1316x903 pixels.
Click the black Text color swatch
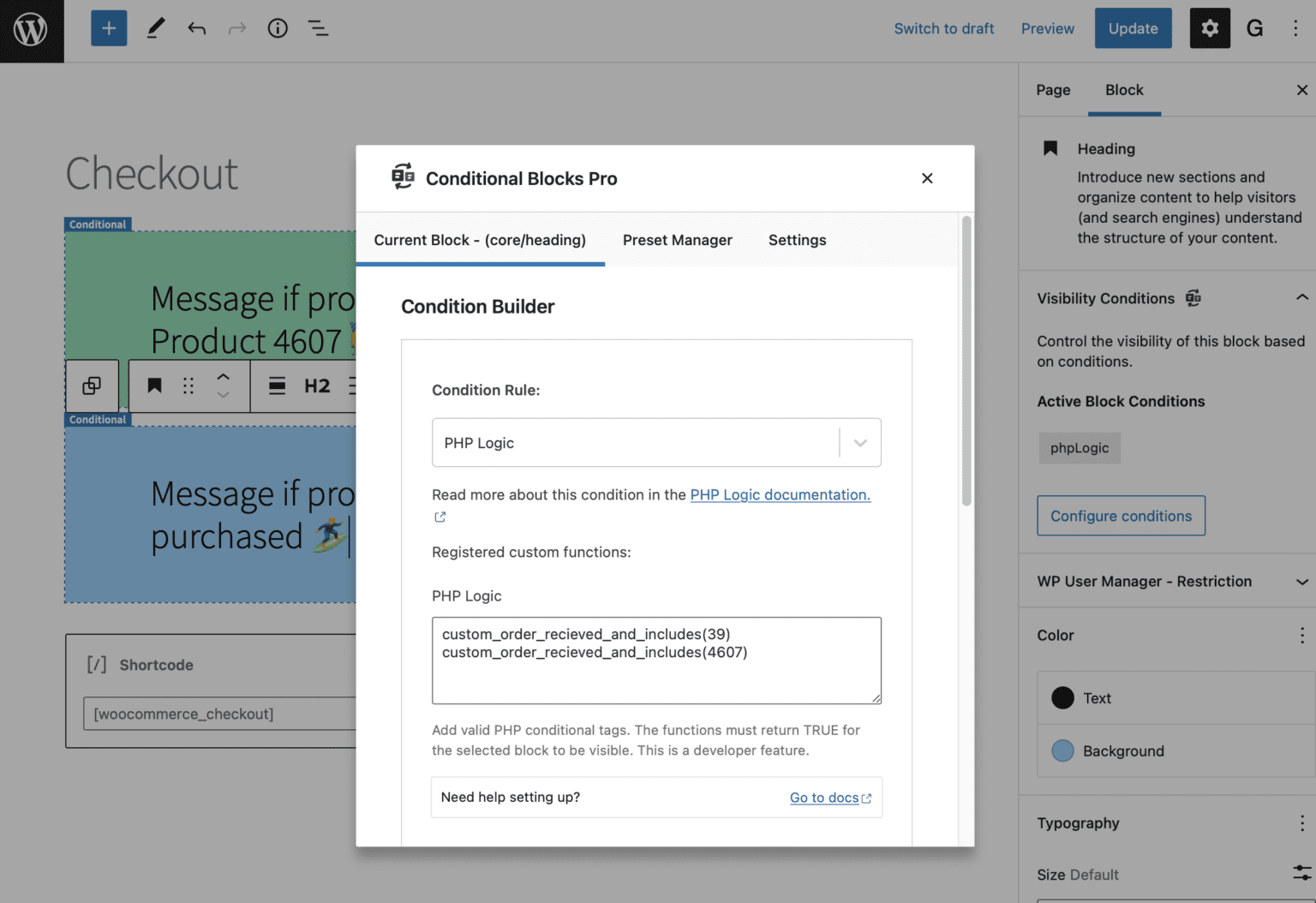point(1062,697)
